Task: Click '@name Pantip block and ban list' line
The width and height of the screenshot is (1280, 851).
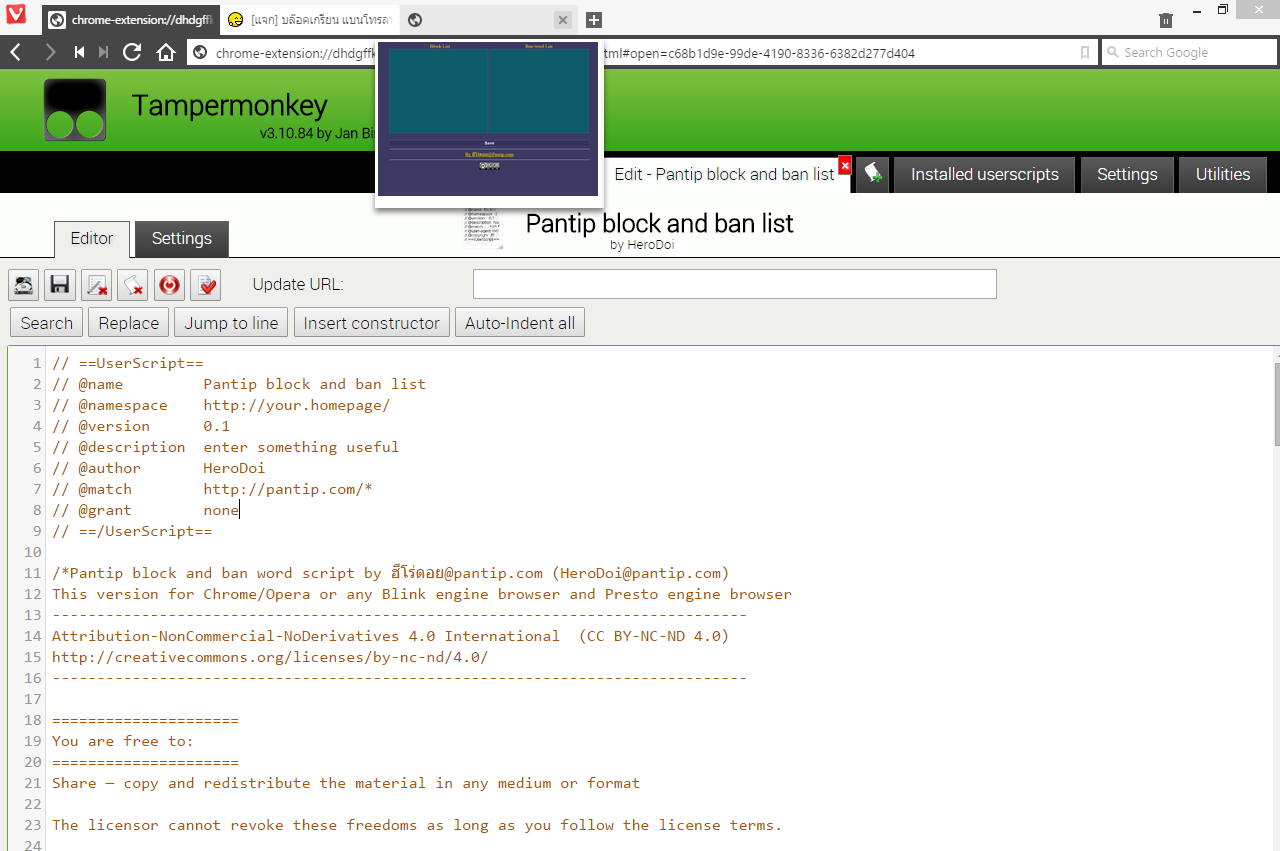Action: click(239, 384)
